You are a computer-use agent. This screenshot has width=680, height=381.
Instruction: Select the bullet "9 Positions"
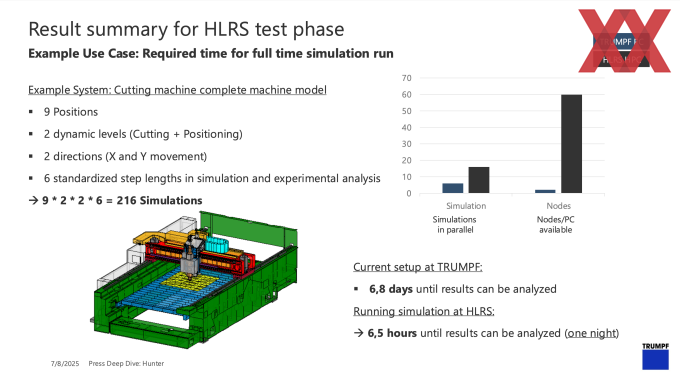click(x=71, y=112)
